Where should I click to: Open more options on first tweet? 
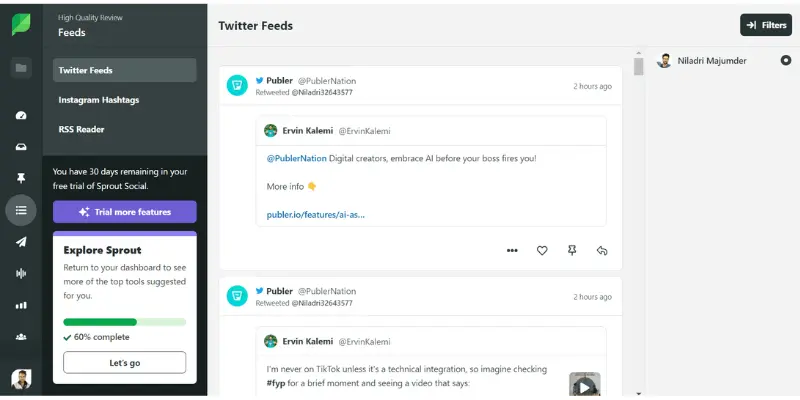(x=512, y=251)
